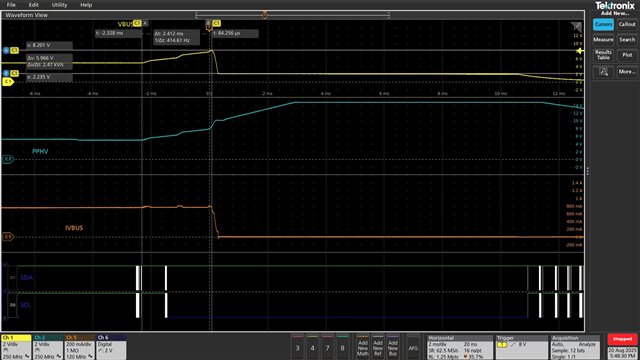Image resolution: width=640 pixels, height=360 pixels.
Task: Open the More... add new options
Action: point(627,72)
